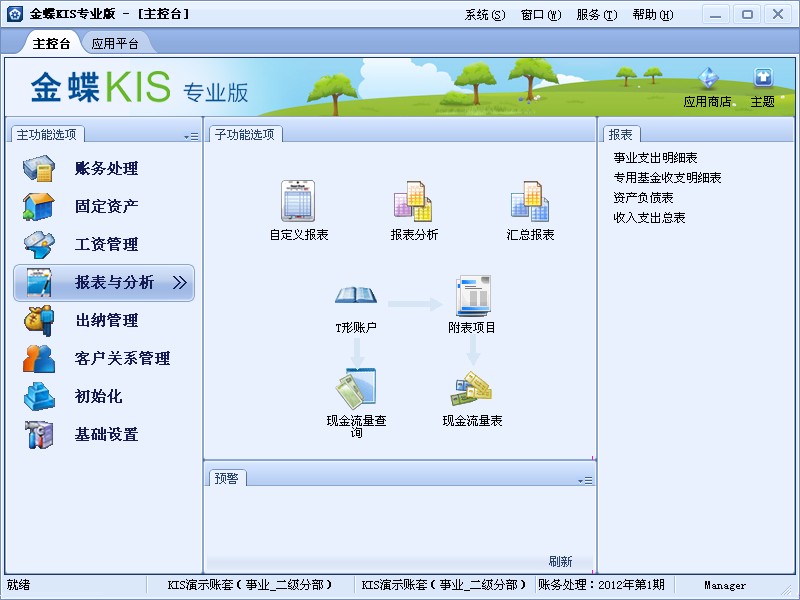Screen dimensions: 800x600
Task: Open the 服务(T) menu
Action: click(596, 15)
